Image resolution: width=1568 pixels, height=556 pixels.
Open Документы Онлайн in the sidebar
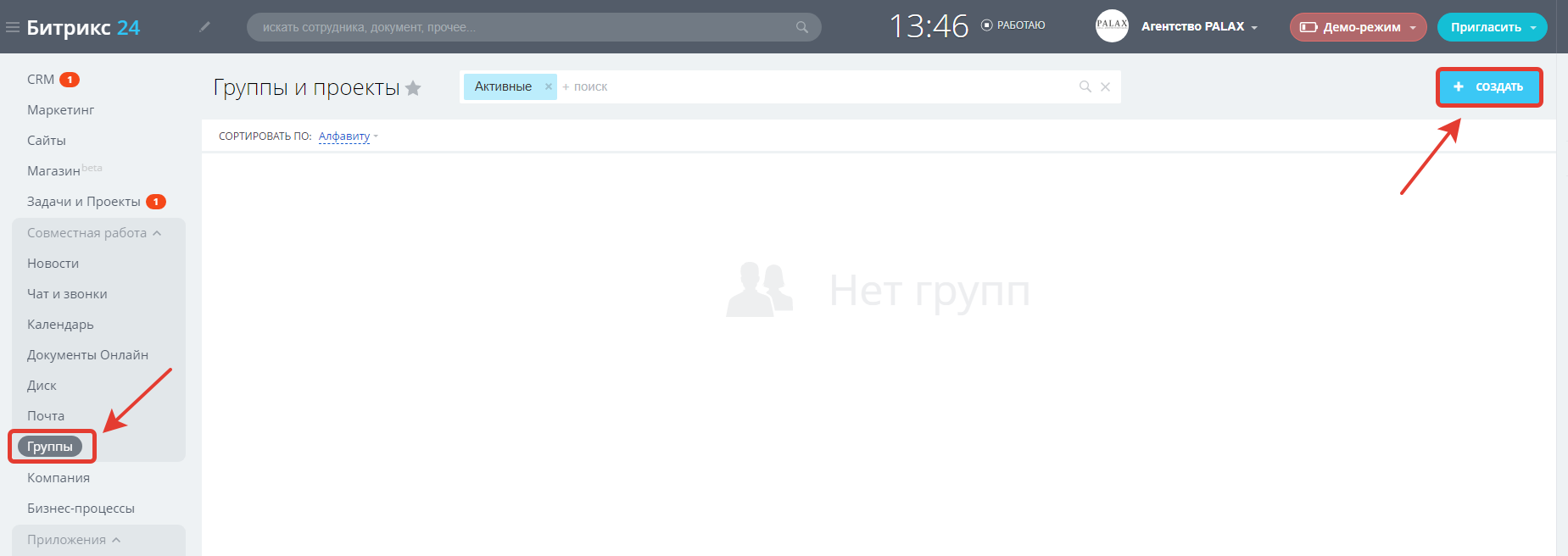[x=87, y=355]
